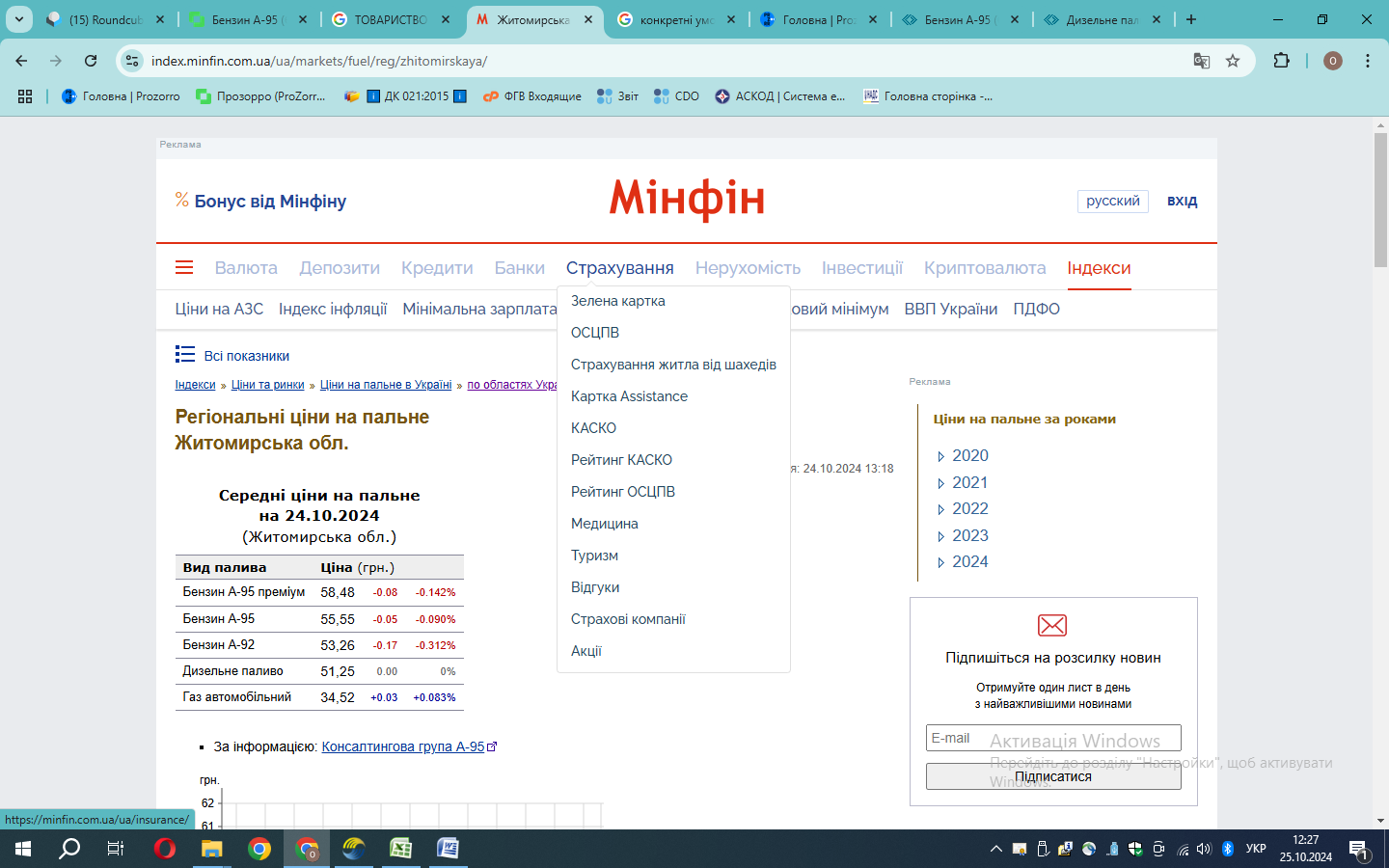Open the taskbar search magnifier
The image size is (1389, 868).
click(69, 849)
